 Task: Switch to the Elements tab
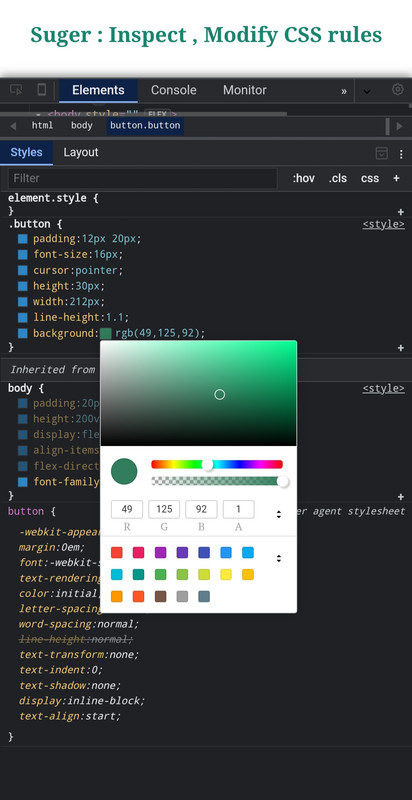click(98, 90)
